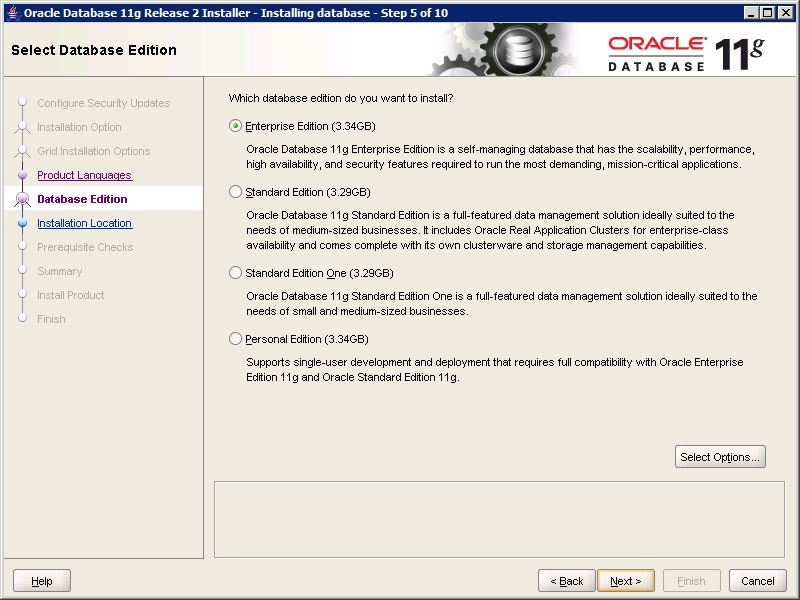Click Finish step bullet icon
Image resolution: width=800 pixels, height=600 pixels.
coord(22,318)
